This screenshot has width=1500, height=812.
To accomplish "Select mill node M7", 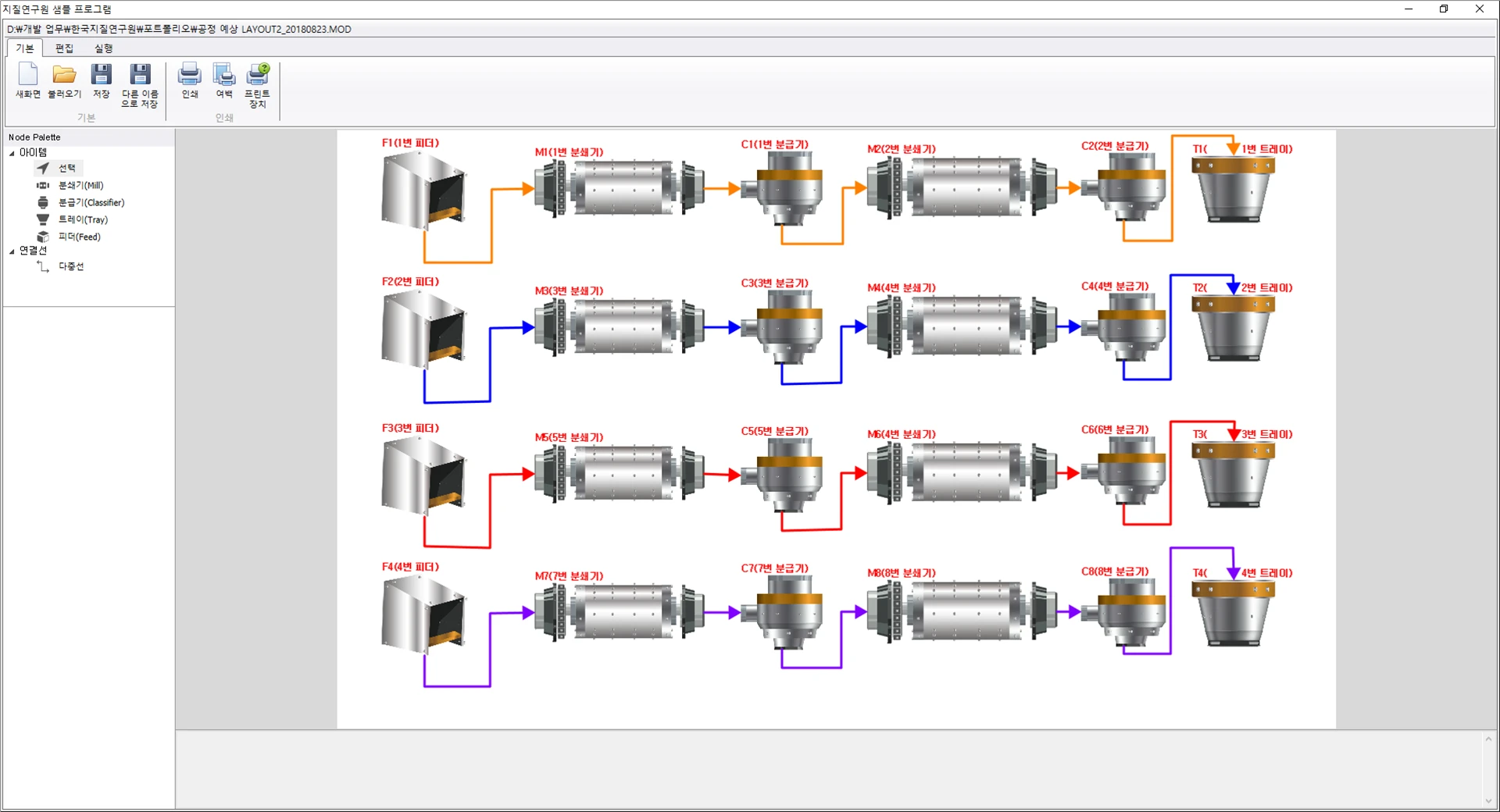I will click(x=620, y=612).
